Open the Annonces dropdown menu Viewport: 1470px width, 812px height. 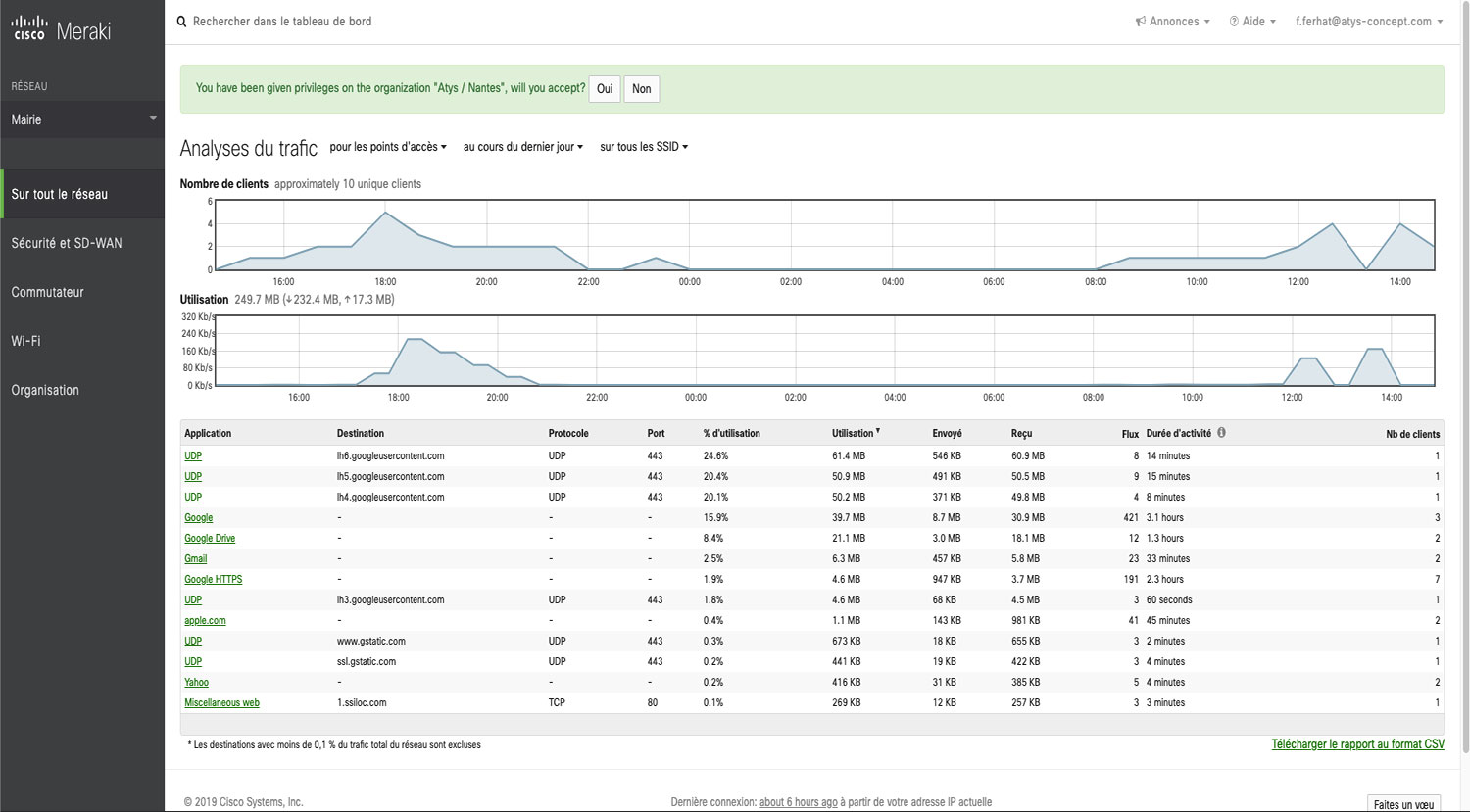(x=1173, y=22)
